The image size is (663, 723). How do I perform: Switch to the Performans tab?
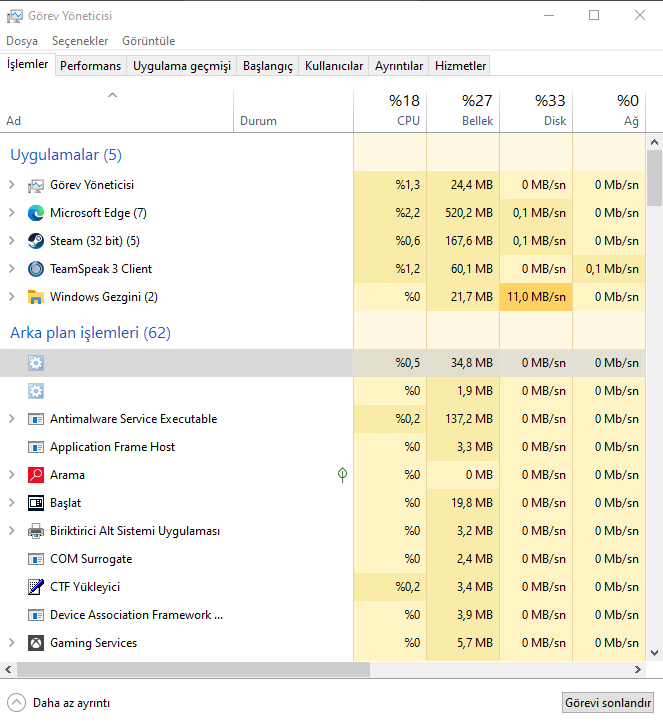click(90, 66)
